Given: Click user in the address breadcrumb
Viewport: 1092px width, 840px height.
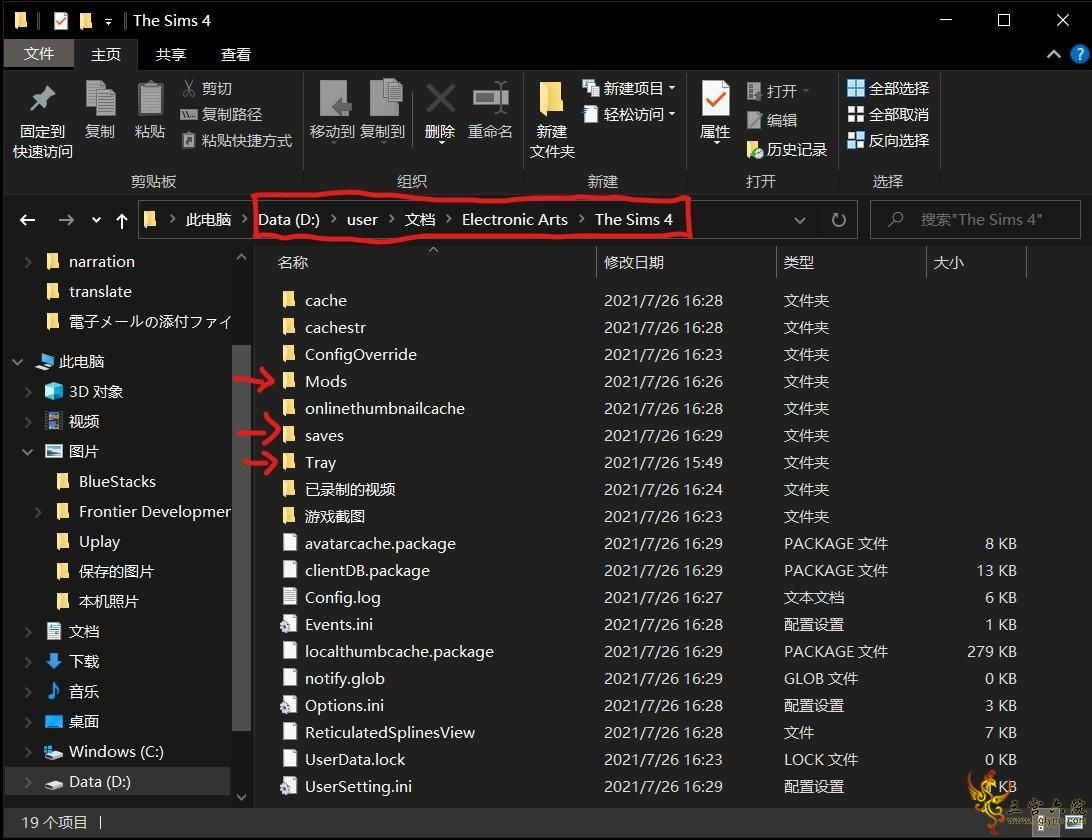Looking at the screenshot, I should pos(362,219).
